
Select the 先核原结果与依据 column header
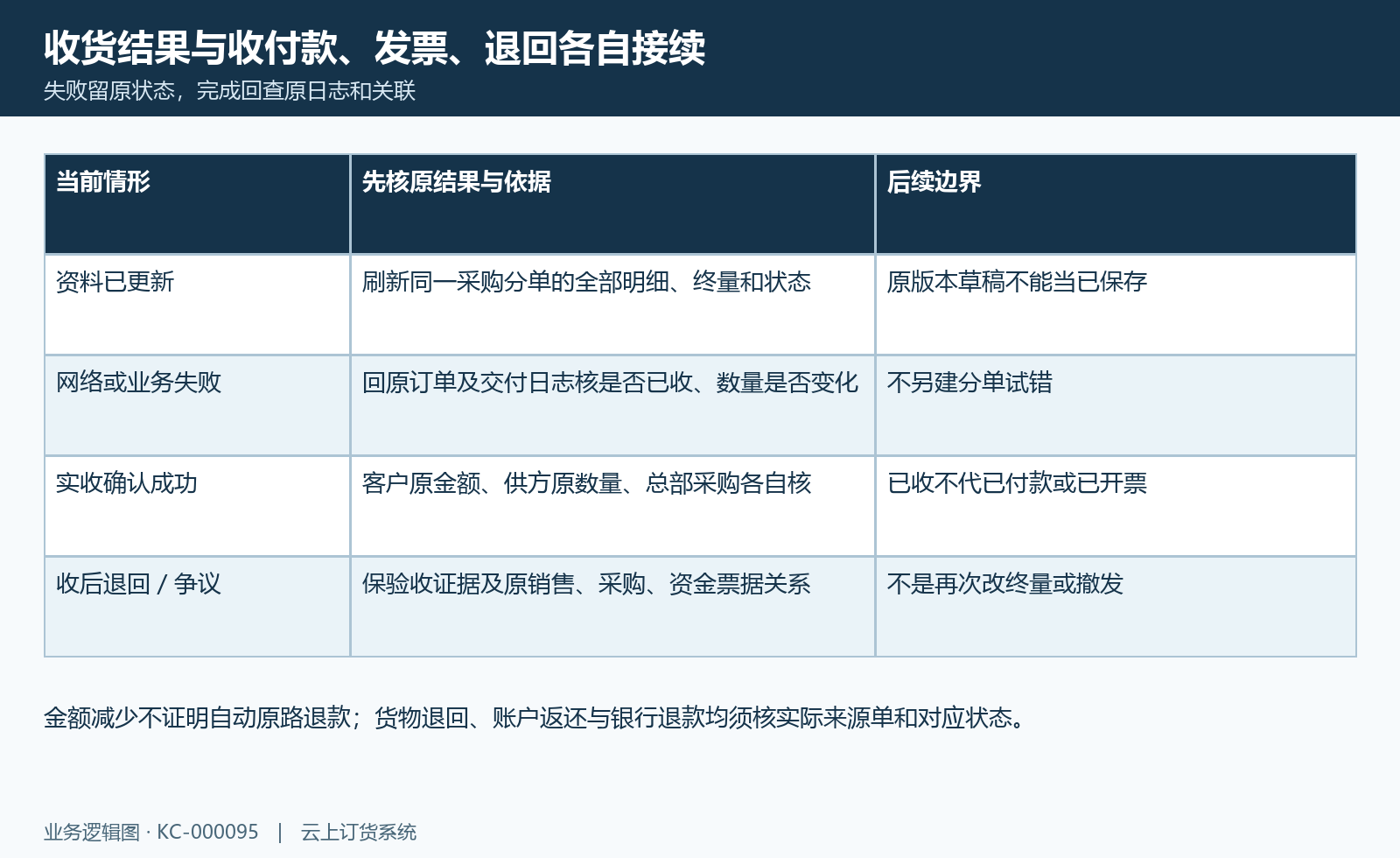[612, 204]
